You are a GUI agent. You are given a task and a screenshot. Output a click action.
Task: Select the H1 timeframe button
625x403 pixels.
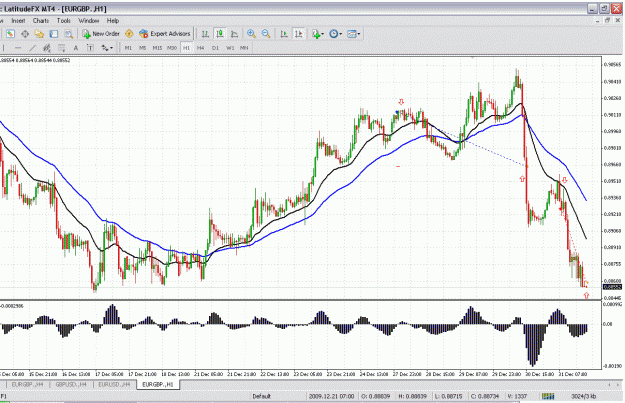click(186, 48)
